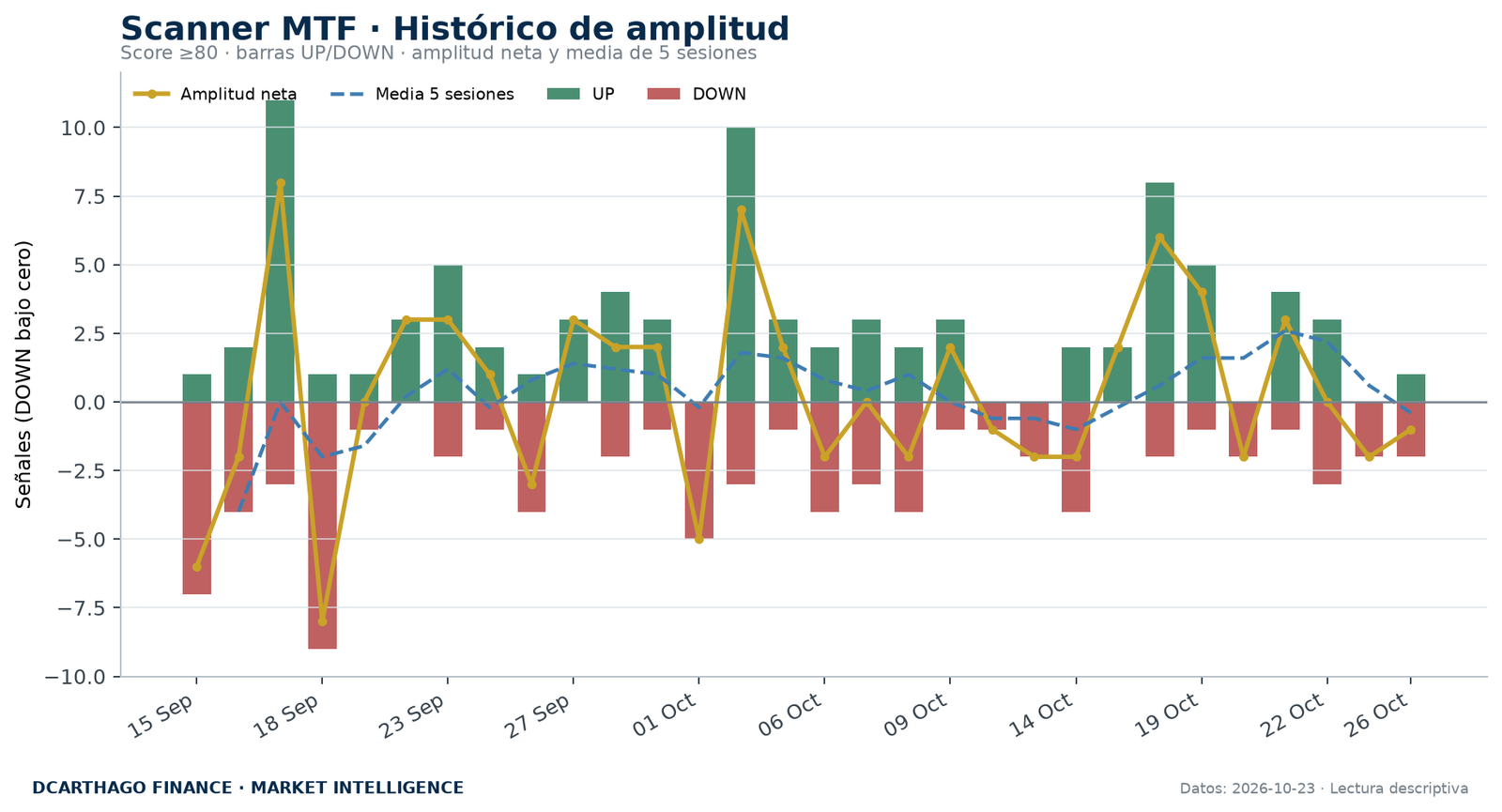Click the '19 Oct' x-axis date label
The image size is (1502, 812).
1168,715
